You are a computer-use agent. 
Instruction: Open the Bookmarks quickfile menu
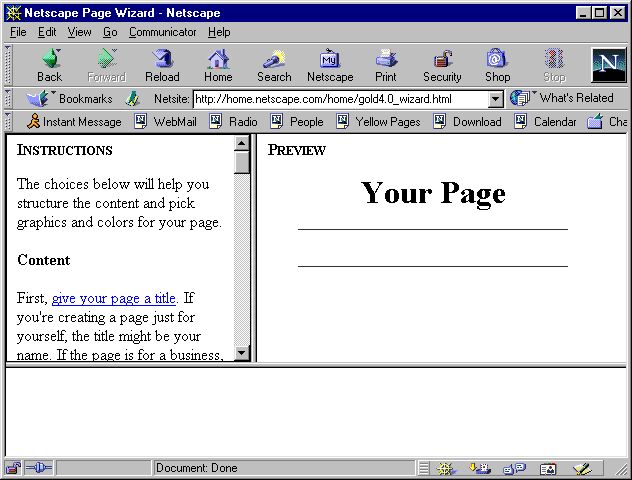tap(69, 98)
